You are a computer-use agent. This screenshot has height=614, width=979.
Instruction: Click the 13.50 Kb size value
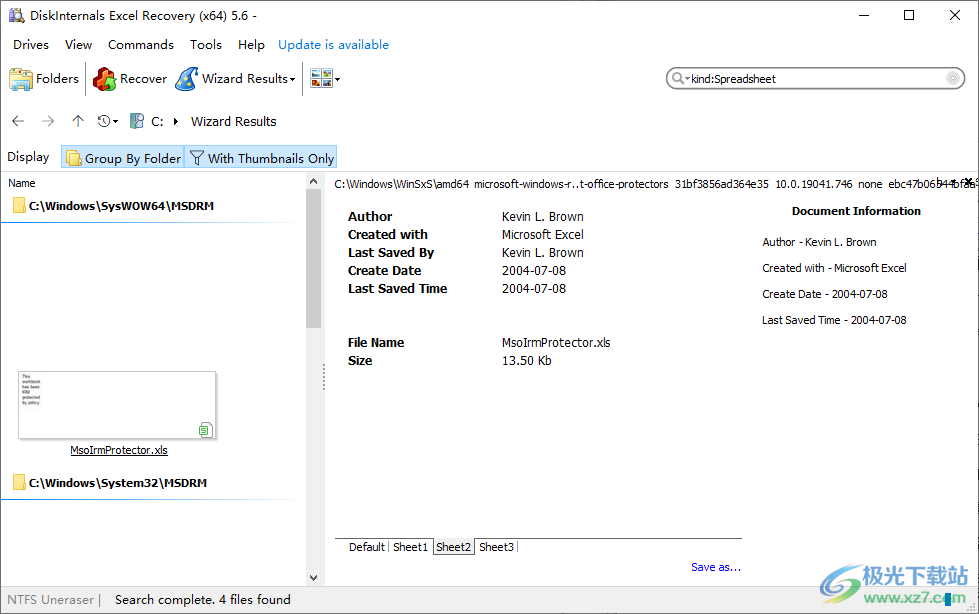526,360
